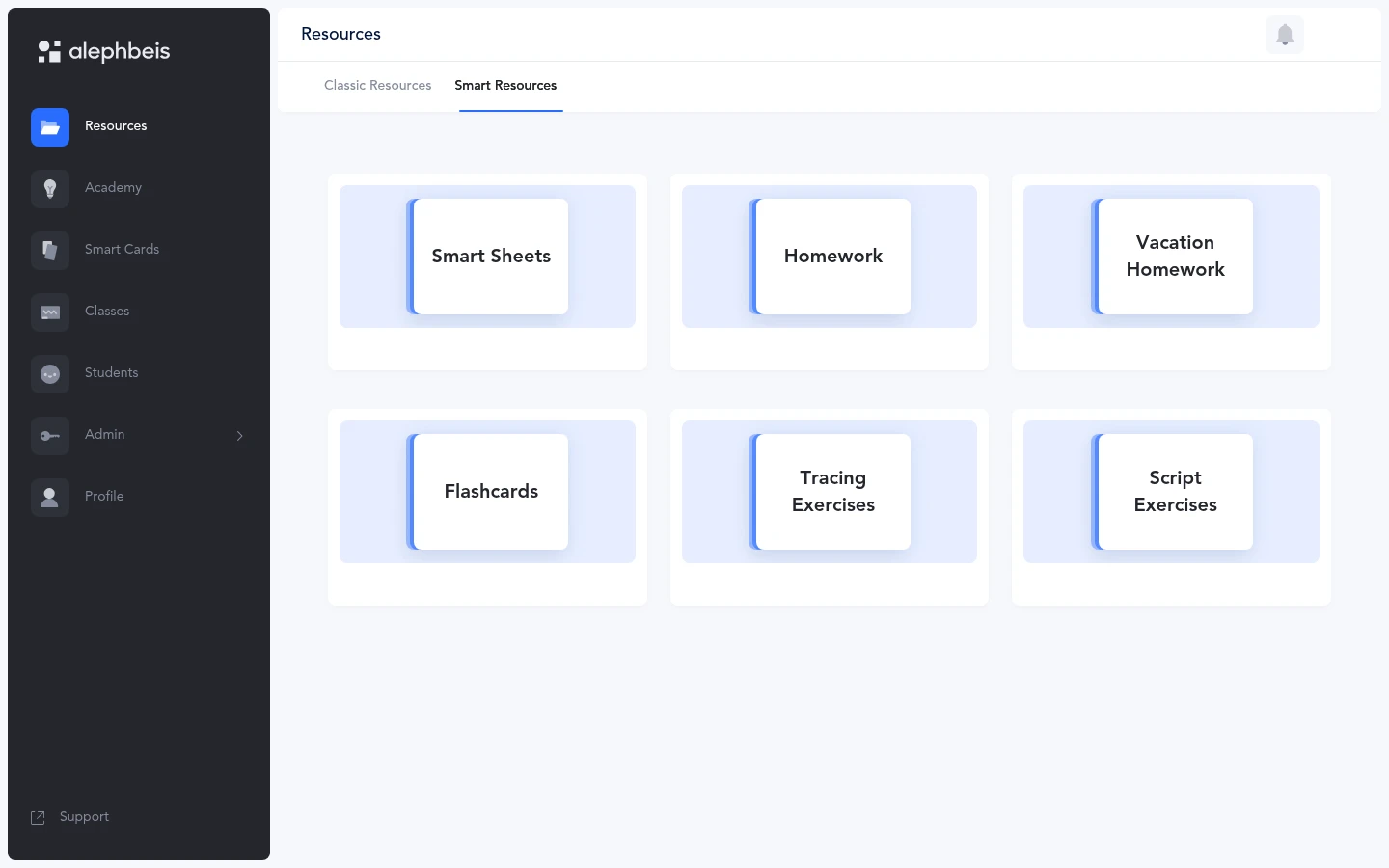Click the Profile sidebar label
The height and width of the screenshot is (868, 1389).
[x=104, y=496]
